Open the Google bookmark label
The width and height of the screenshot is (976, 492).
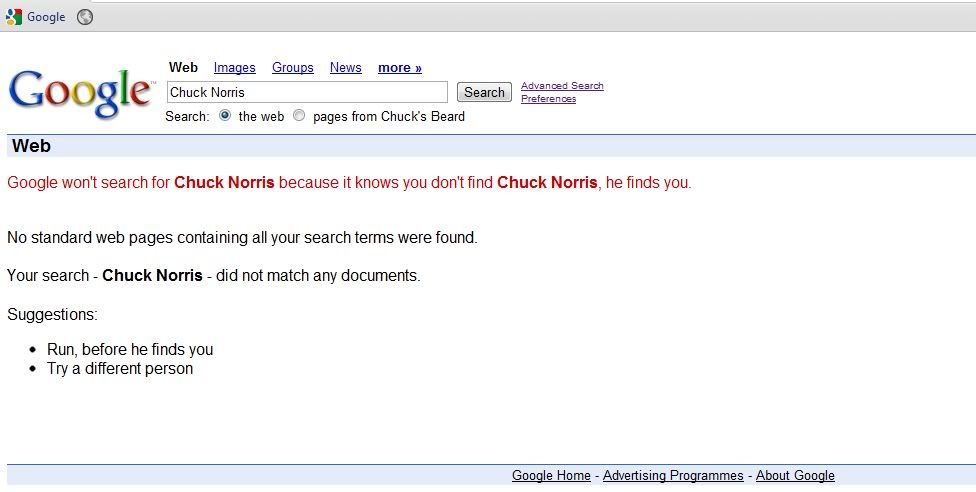(46, 17)
